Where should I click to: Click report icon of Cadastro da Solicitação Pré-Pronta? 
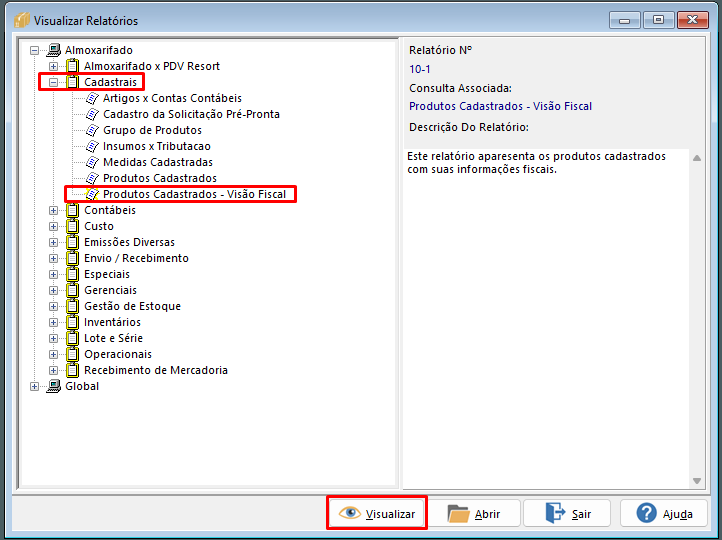pyautogui.click(x=93, y=114)
